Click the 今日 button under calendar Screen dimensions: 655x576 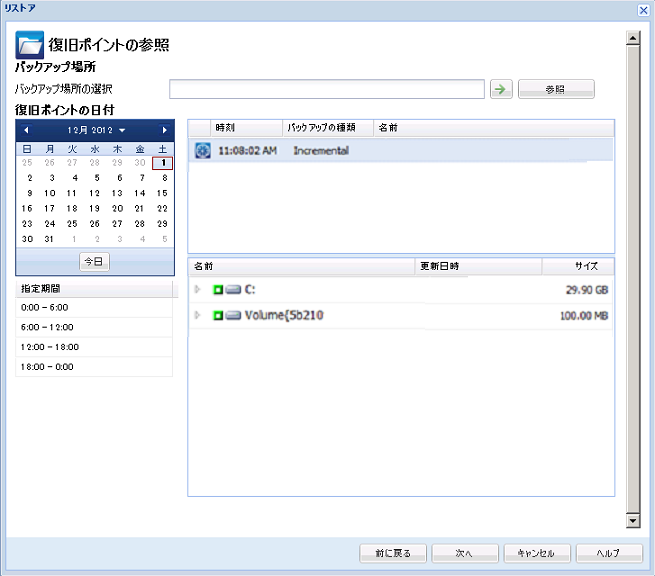95,261
